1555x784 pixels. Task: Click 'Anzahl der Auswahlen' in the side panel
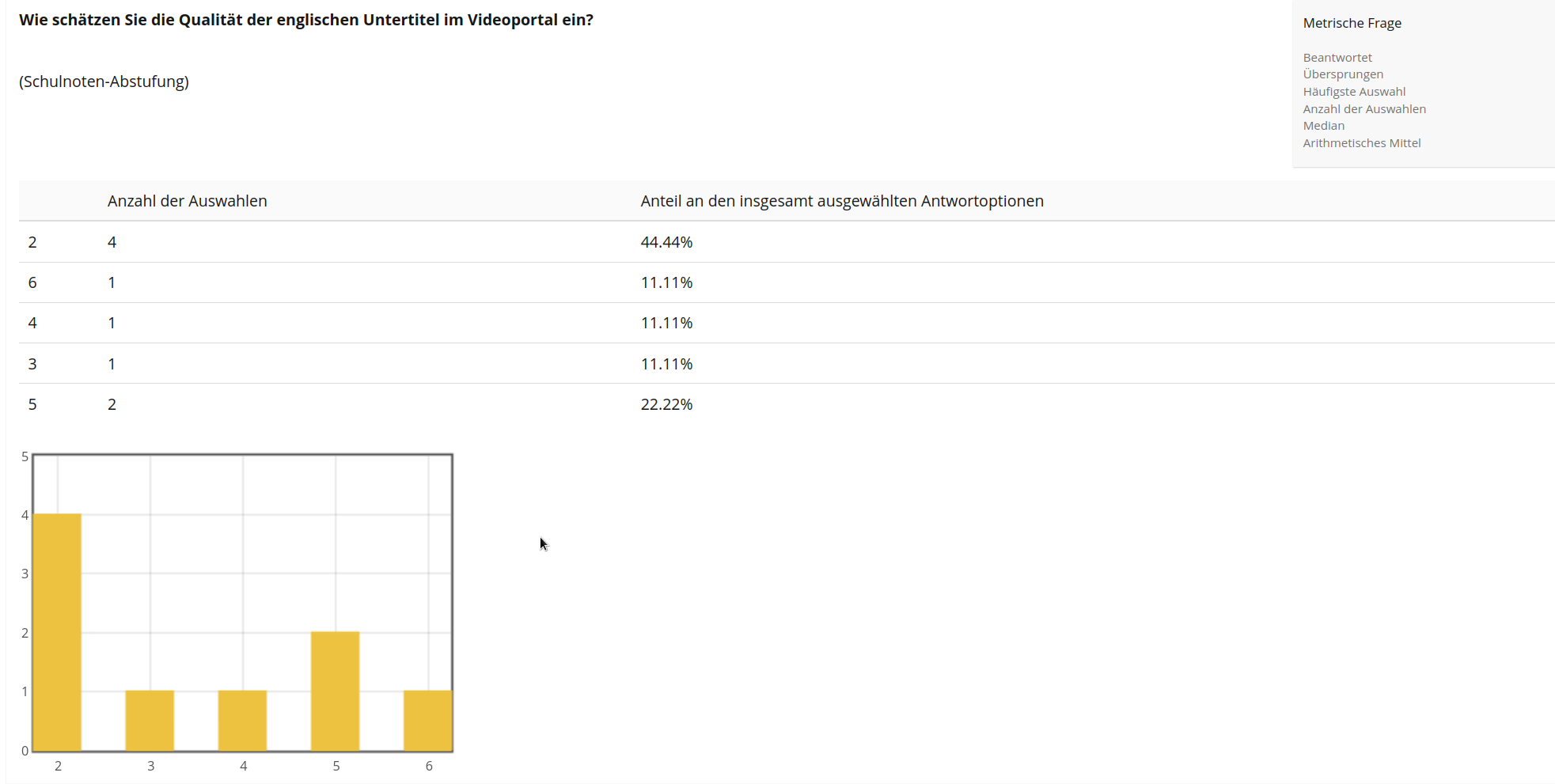point(1364,109)
